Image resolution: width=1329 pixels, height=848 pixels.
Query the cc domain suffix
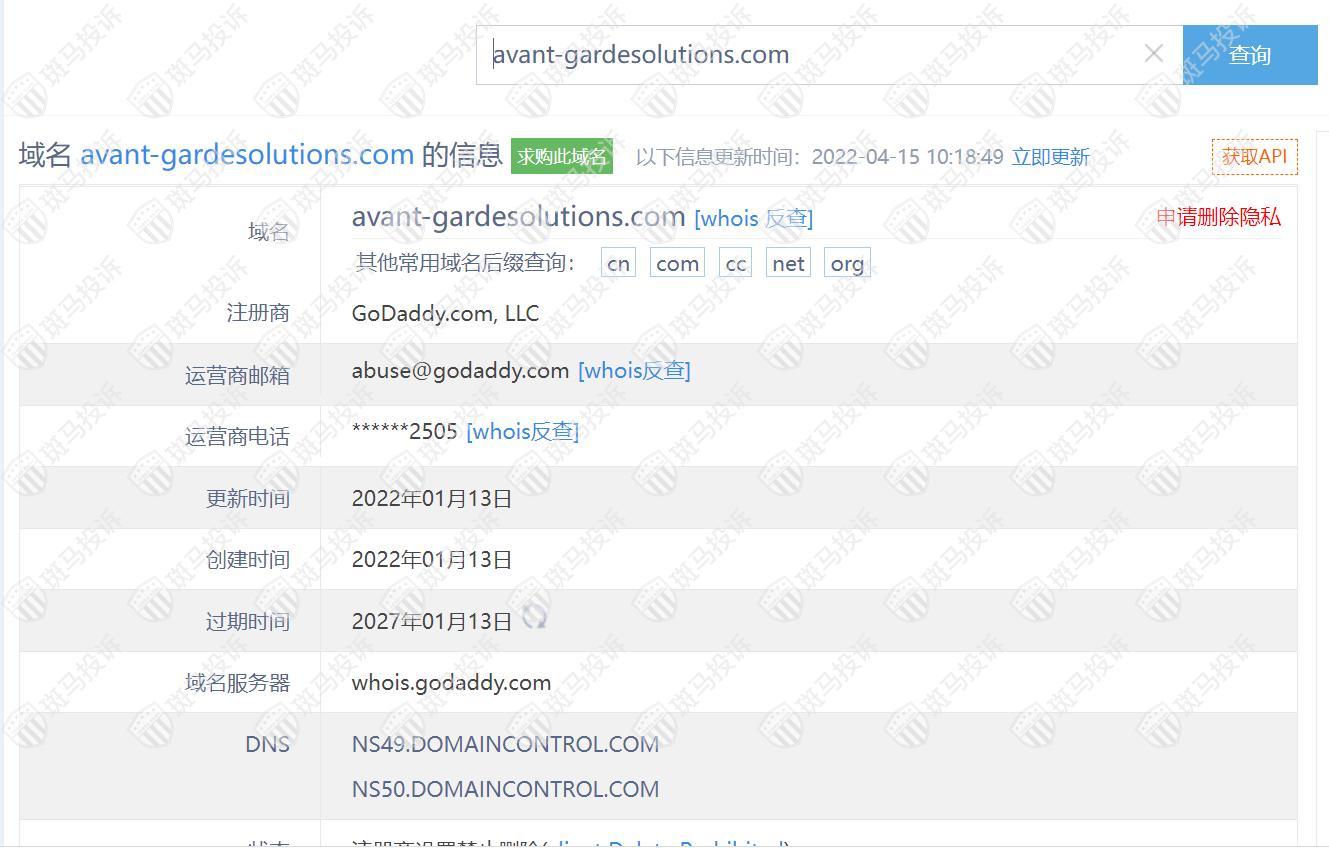[735, 264]
